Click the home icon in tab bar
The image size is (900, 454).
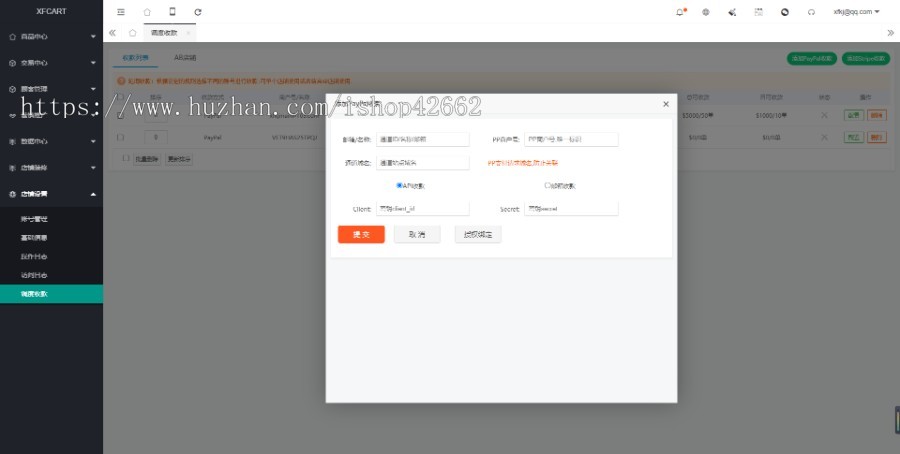(133, 33)
